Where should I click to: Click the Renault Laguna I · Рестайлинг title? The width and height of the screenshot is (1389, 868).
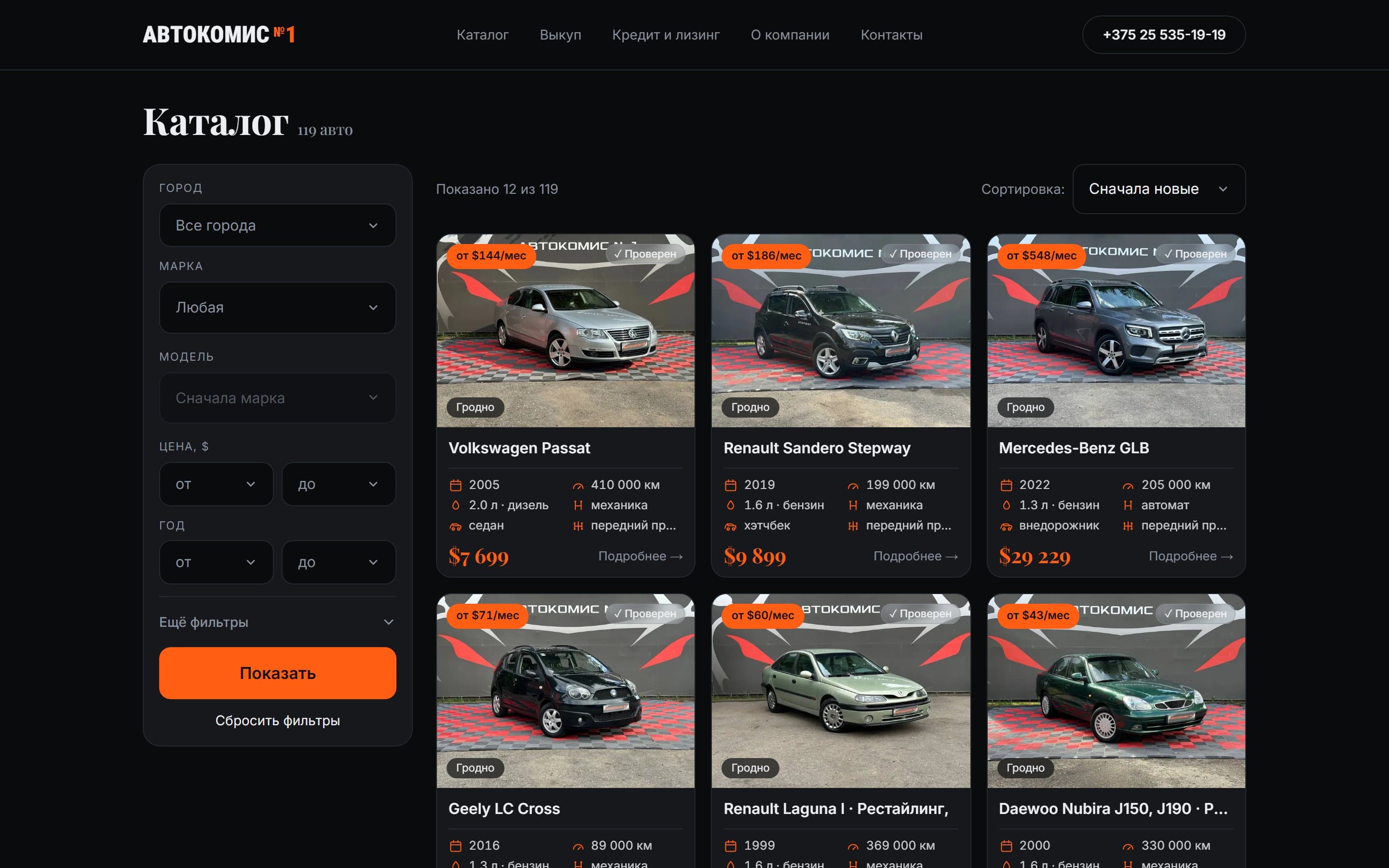click(836, 808)
